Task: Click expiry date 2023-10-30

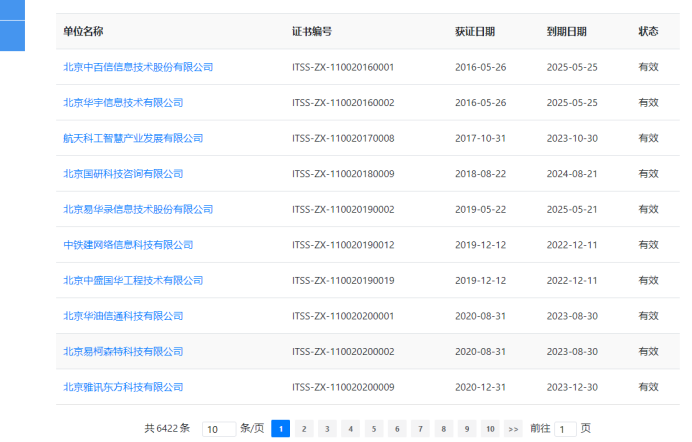Action: pos(572,139)
